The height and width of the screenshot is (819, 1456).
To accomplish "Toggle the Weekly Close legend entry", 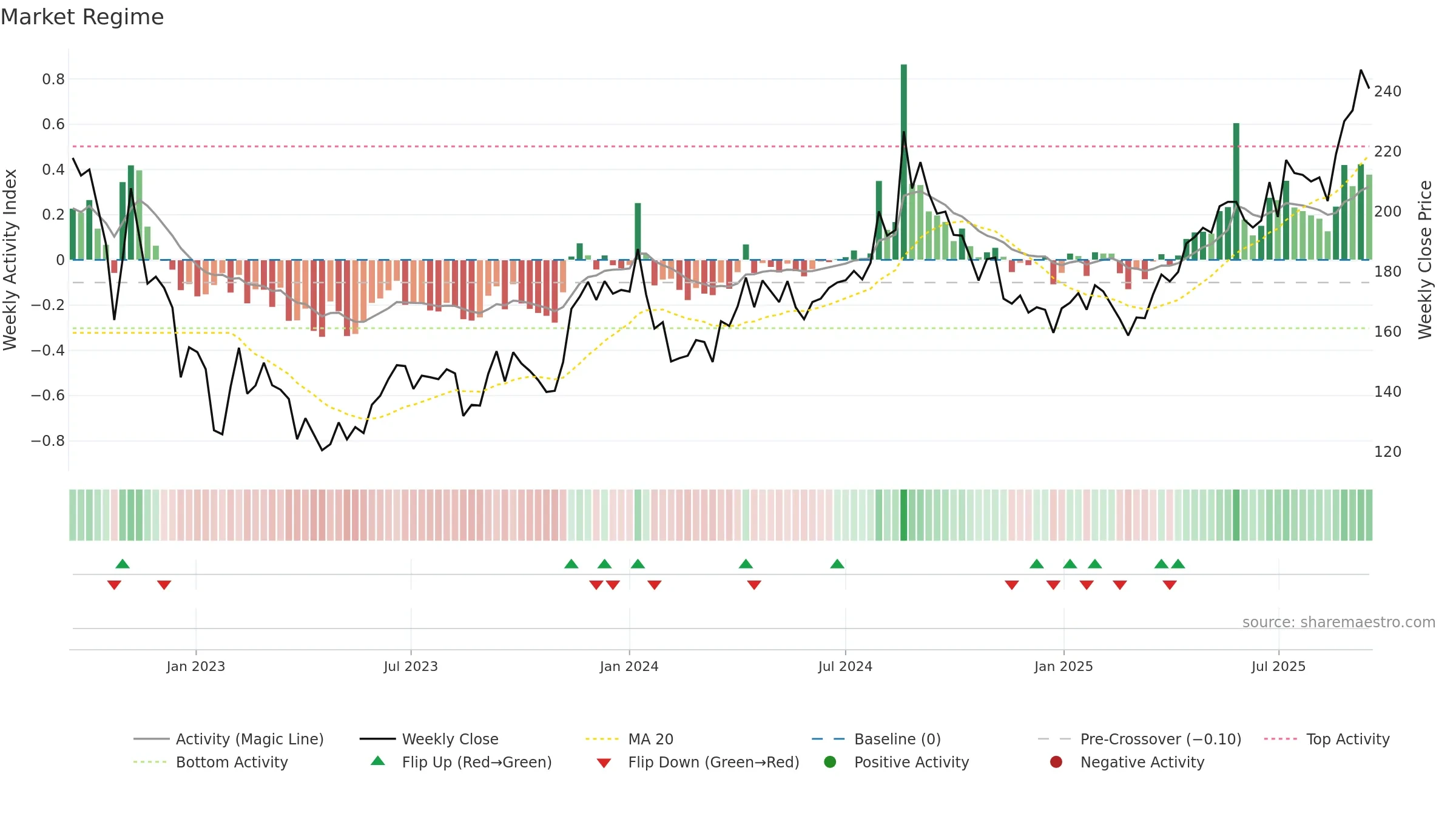I will coord(430,739).
